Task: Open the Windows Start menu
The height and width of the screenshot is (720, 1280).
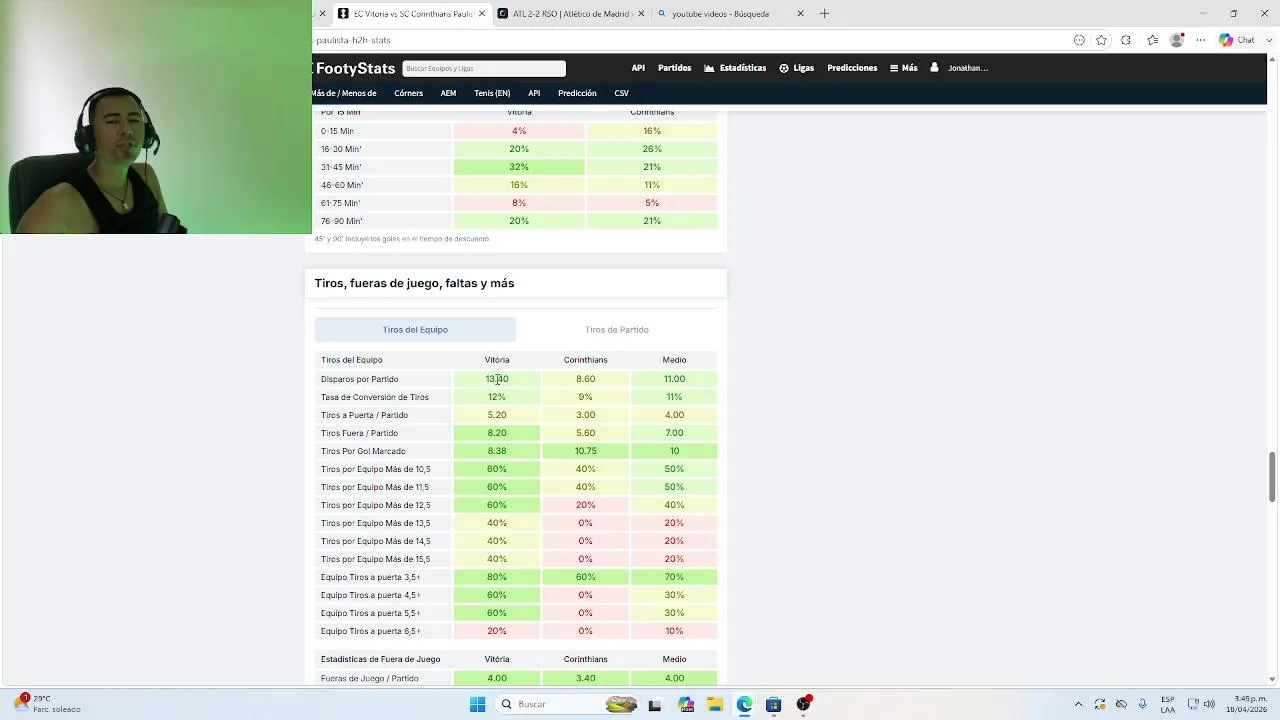Action: coord(477,704)
